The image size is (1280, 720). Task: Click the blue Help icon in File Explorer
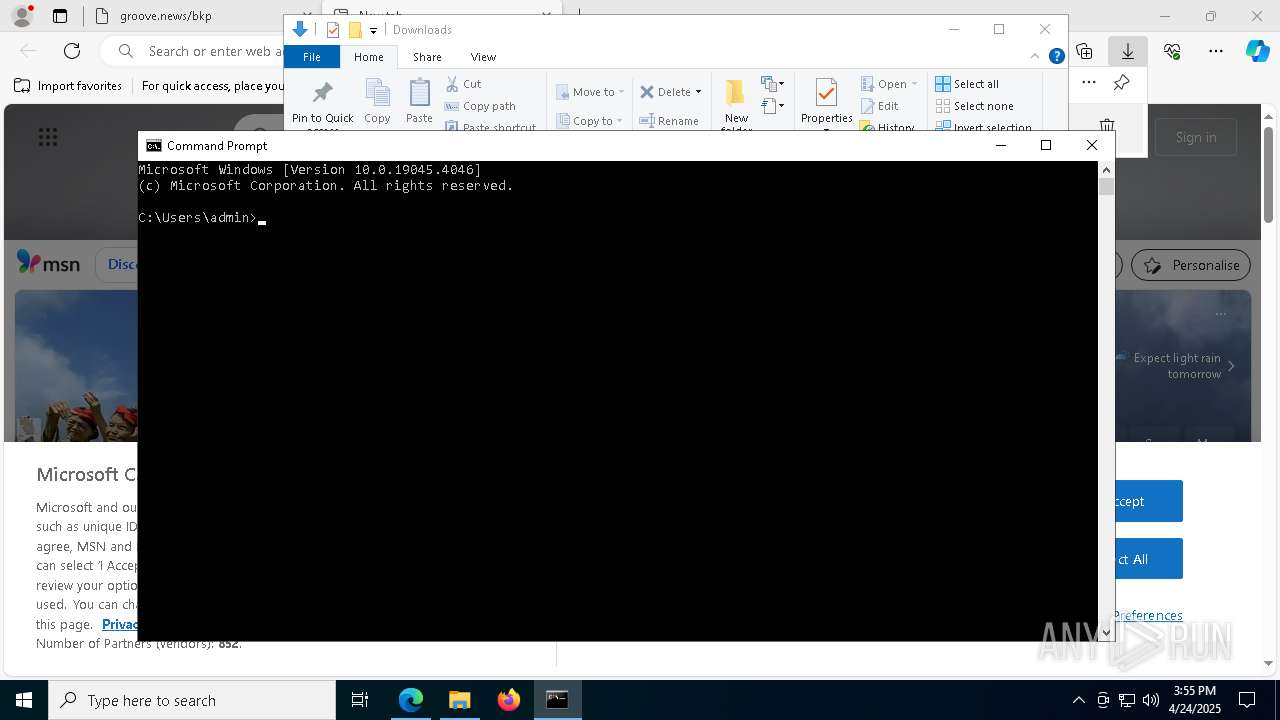pos(1056,56)
